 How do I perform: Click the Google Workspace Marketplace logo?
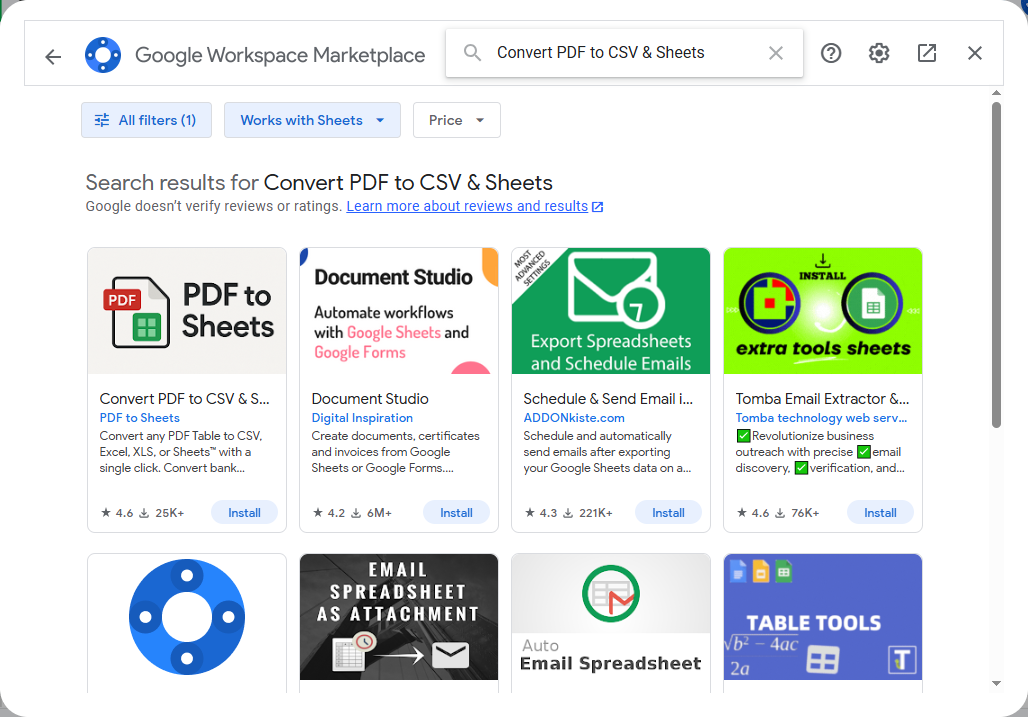pos(103,54)
